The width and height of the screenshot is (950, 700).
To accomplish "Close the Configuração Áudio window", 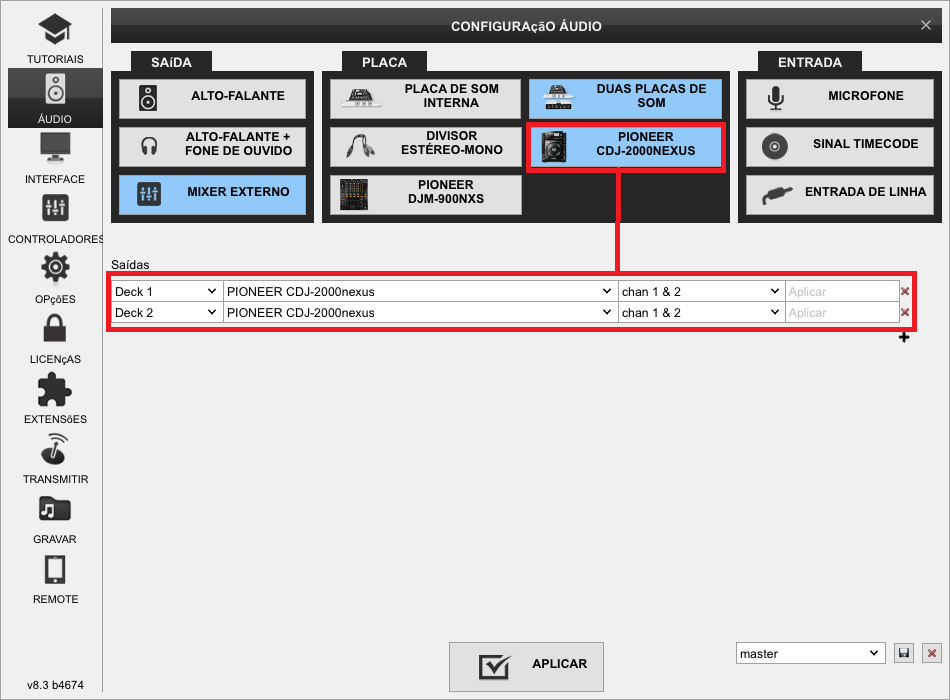I will point(926,25).
